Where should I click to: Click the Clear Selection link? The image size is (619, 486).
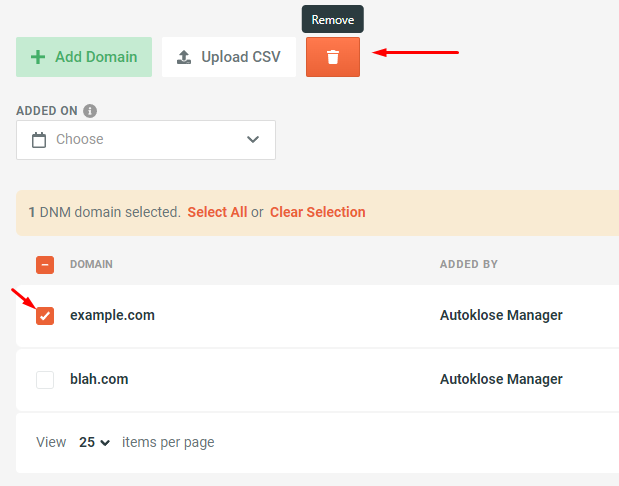tap(317, 212)
